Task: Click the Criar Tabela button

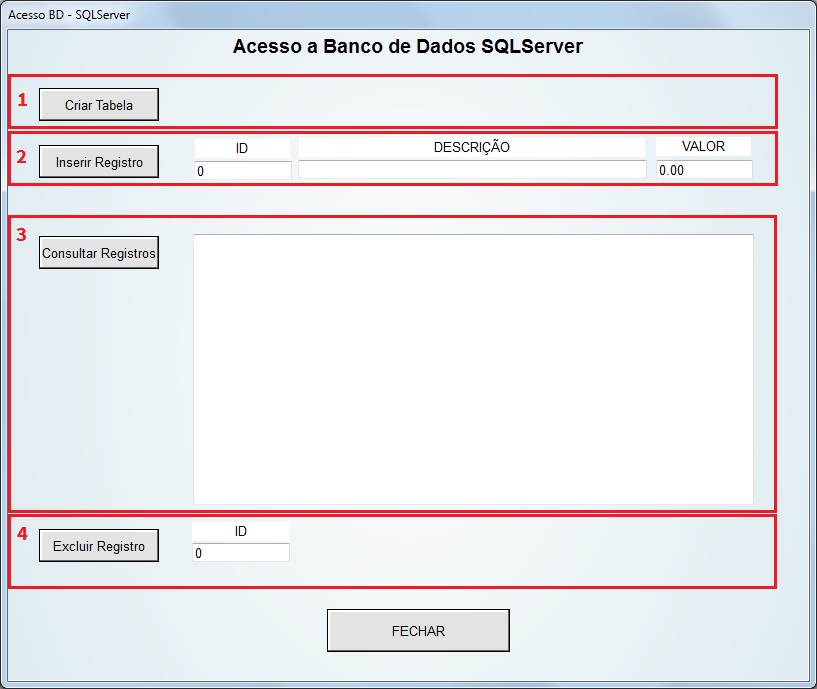Action: pyautogui.click(x=98, y=104)
